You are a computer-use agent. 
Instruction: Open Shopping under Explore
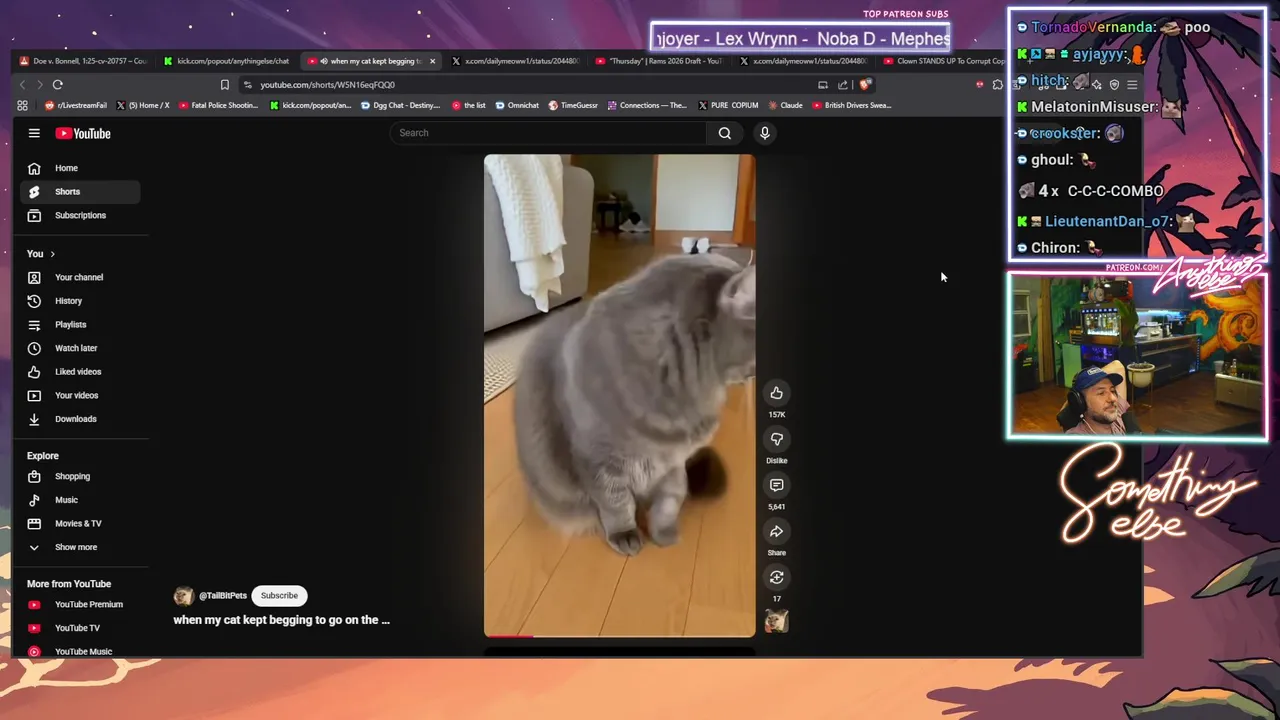pos(80,476)
